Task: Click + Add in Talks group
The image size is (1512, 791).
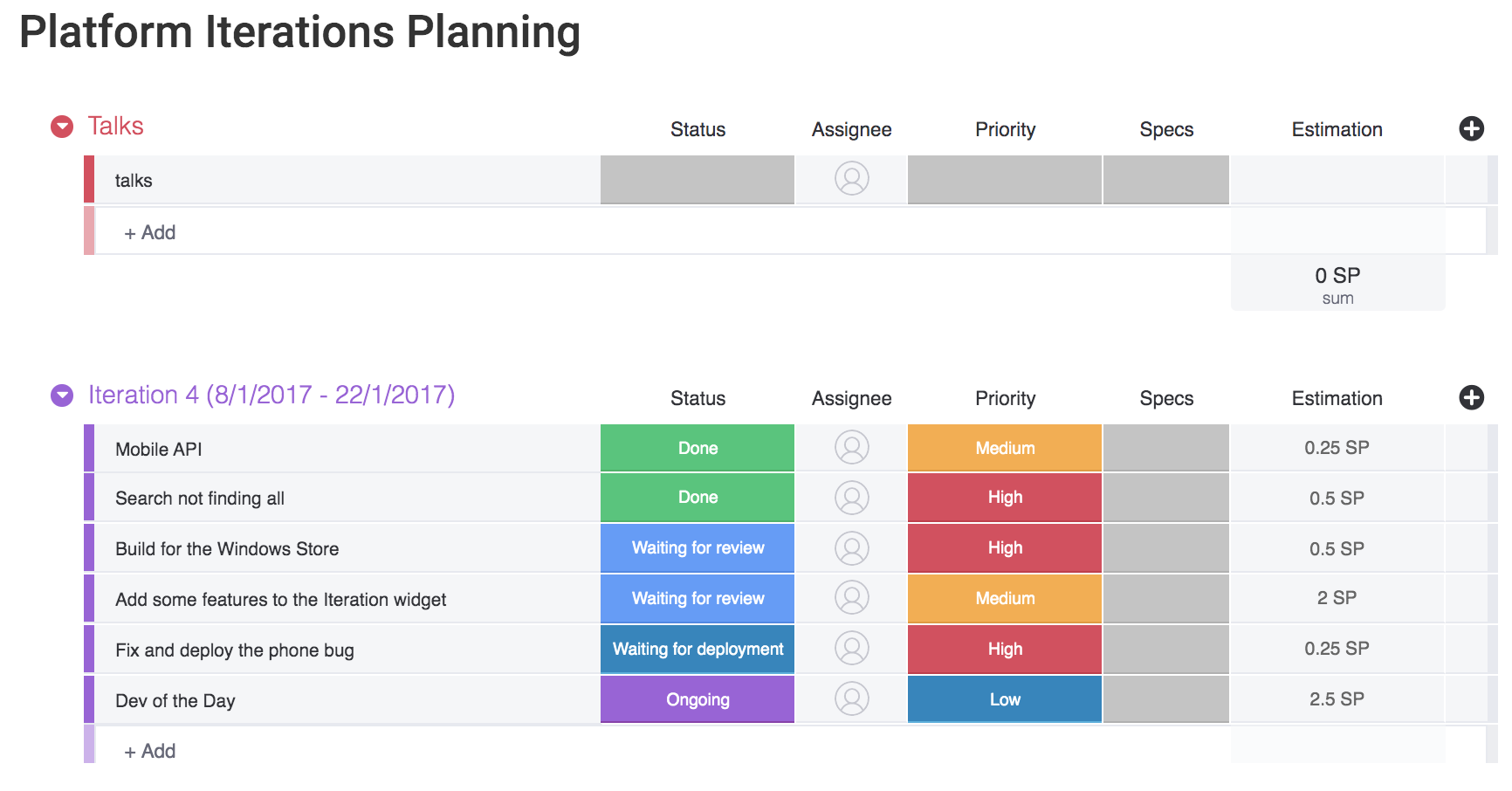Action: pyautogui.click(x=150, y=233)
